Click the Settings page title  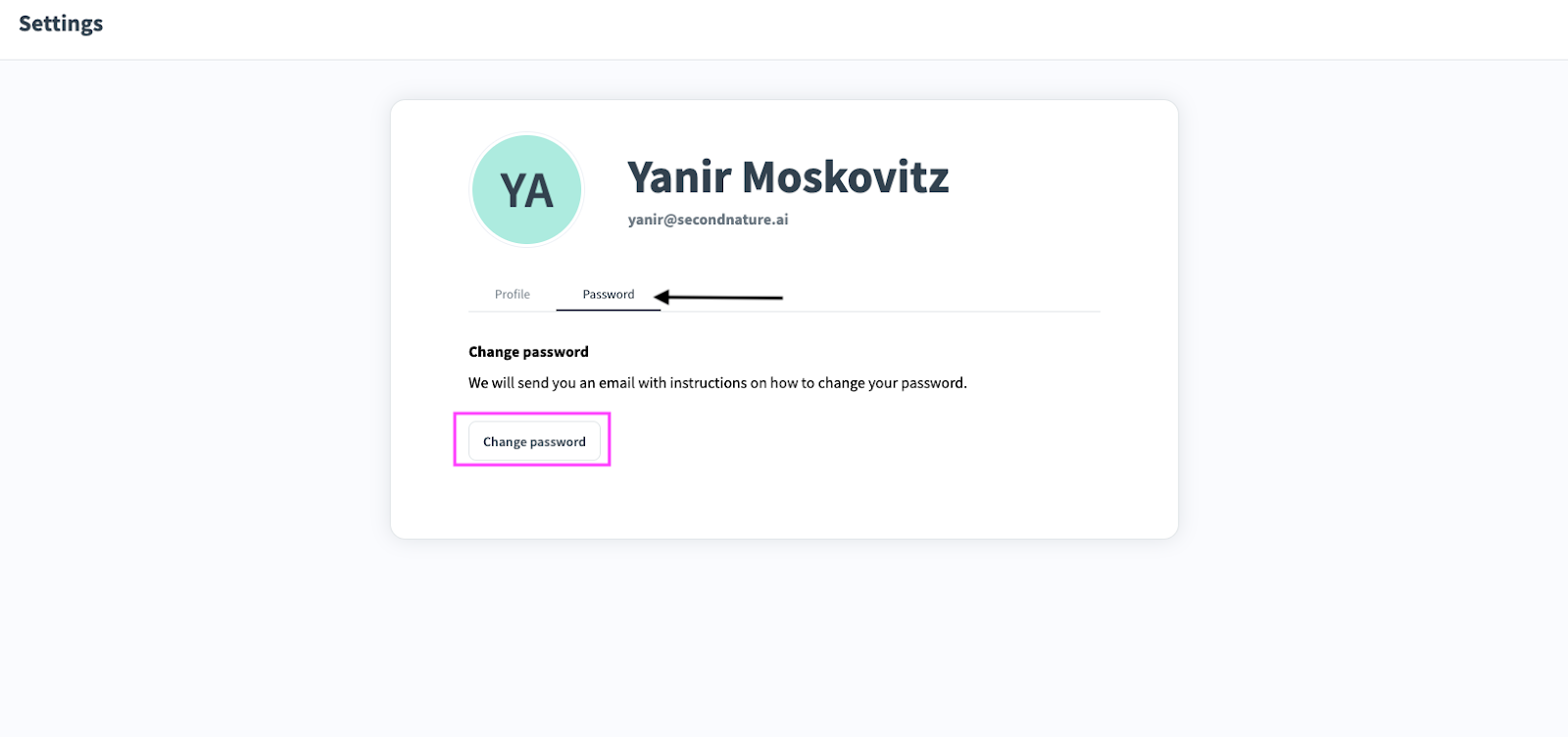click(x=61, y=24)
